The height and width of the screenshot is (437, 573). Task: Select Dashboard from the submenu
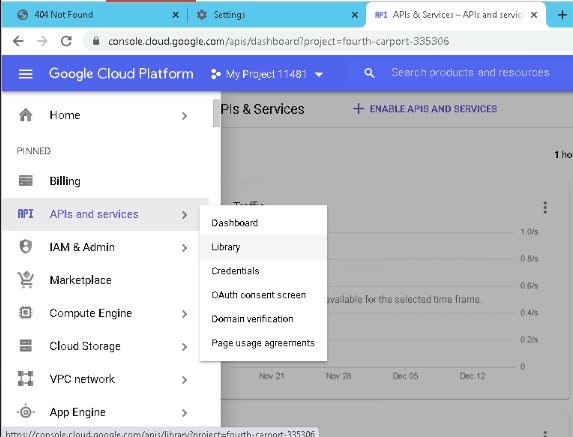point(263,223)
